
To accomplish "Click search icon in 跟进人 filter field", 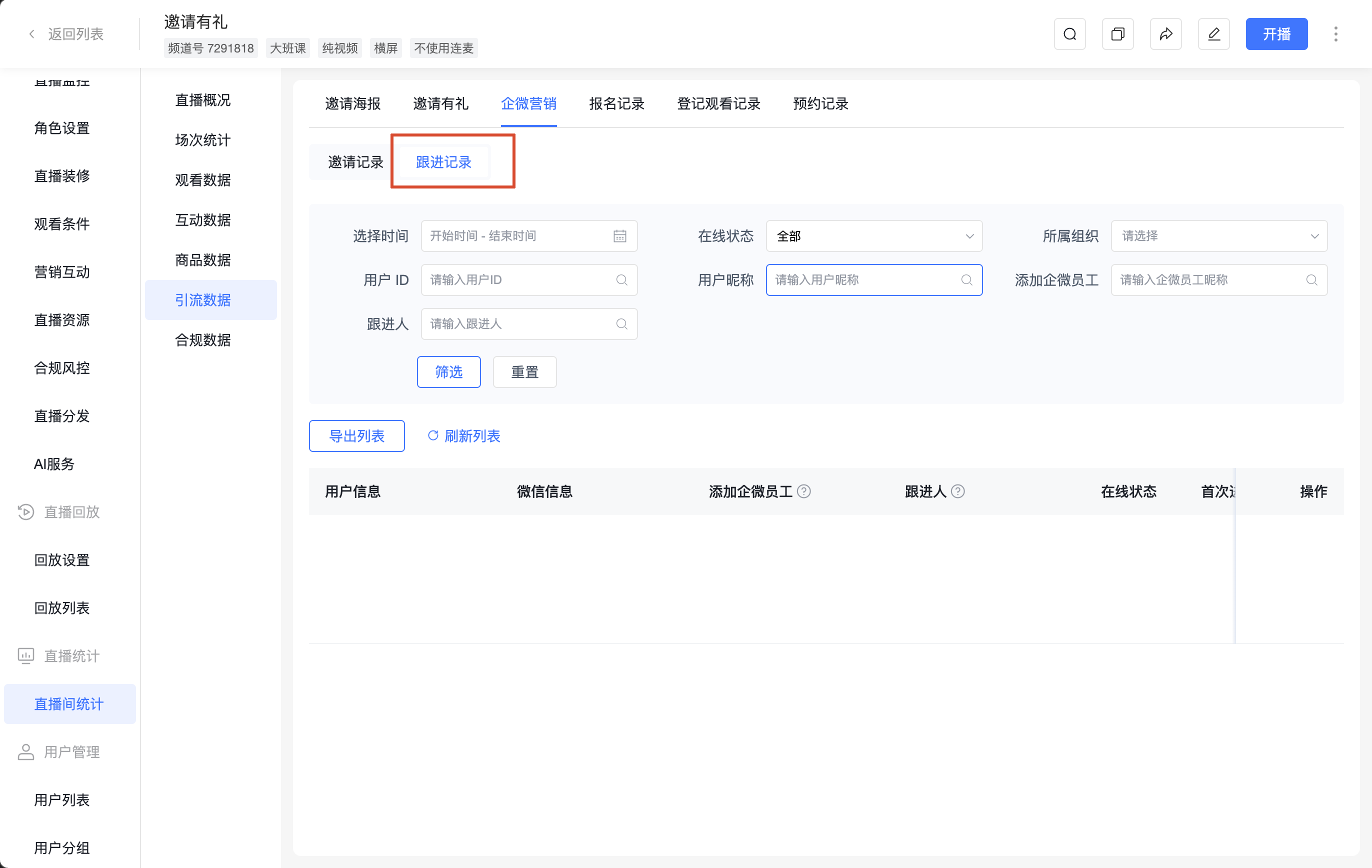I will pos(621,323).
